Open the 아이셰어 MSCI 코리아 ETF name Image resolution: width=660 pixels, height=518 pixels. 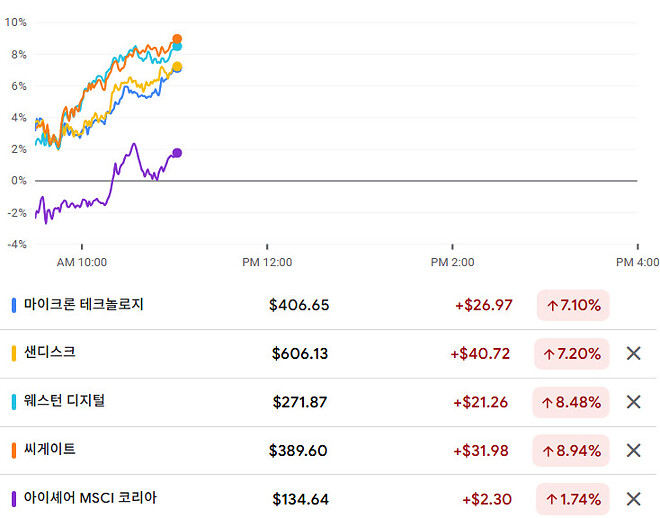coord(90,498)
